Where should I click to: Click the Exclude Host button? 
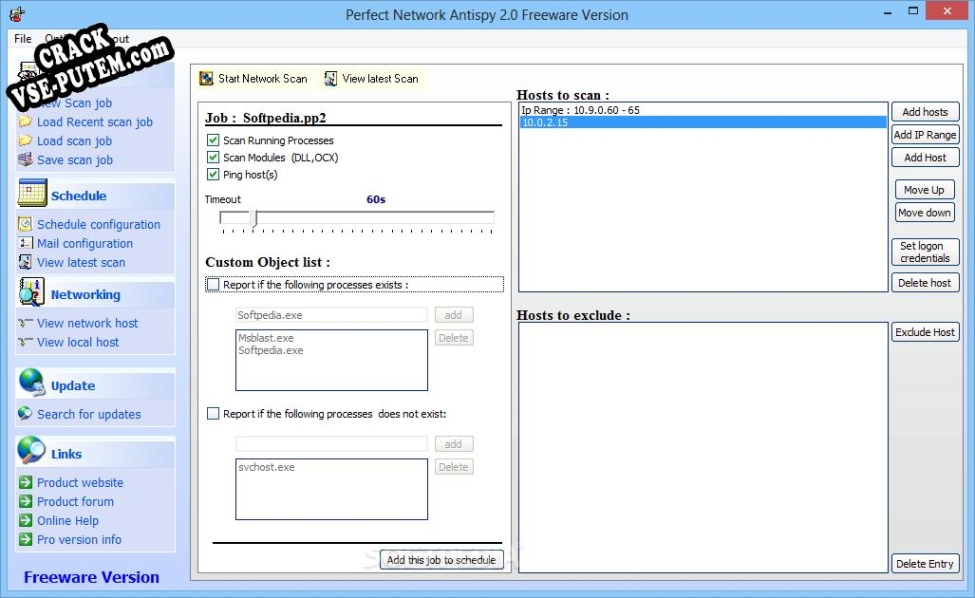925,332
